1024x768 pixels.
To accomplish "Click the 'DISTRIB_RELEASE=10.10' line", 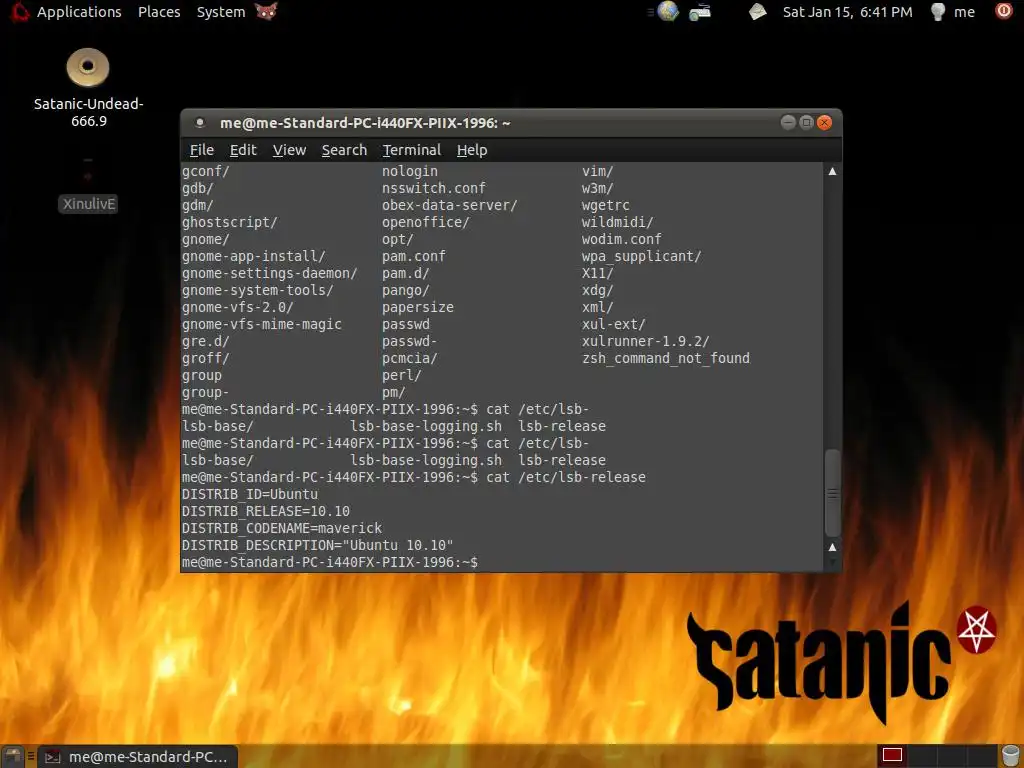I will pos(266,511).
